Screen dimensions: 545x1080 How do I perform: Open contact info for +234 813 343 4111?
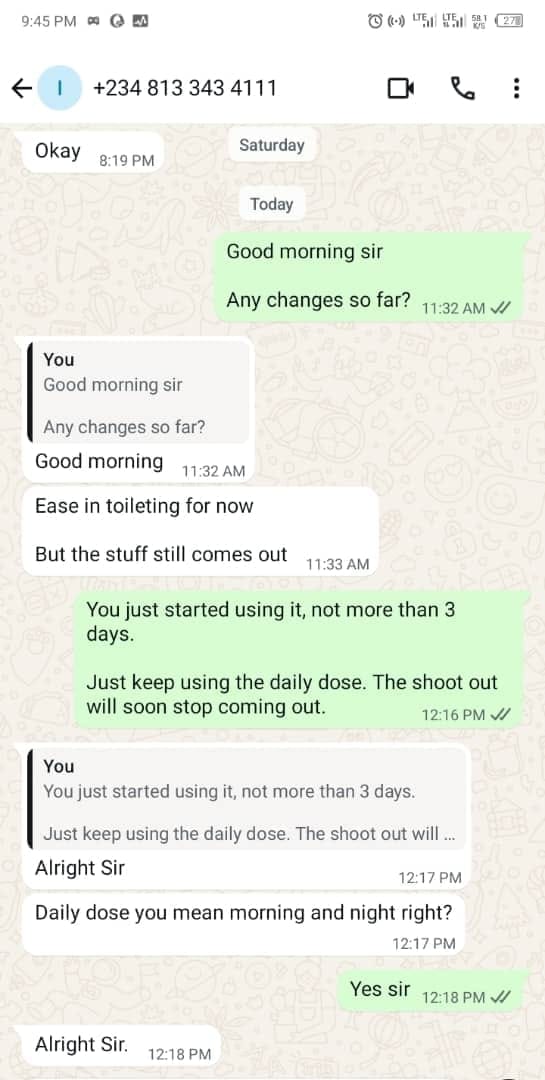[184, 88]
